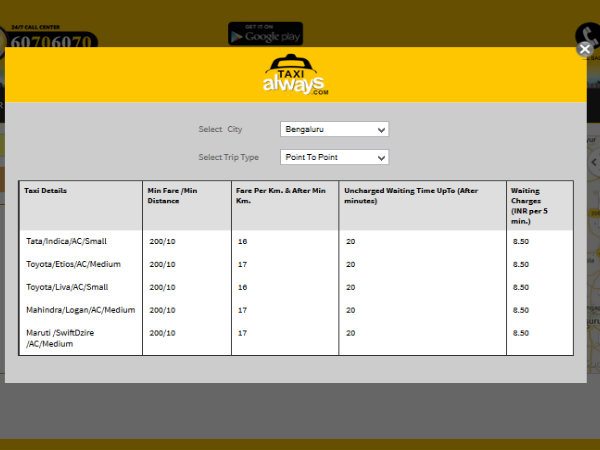Close the fare details popup

(x=584, y=49)
